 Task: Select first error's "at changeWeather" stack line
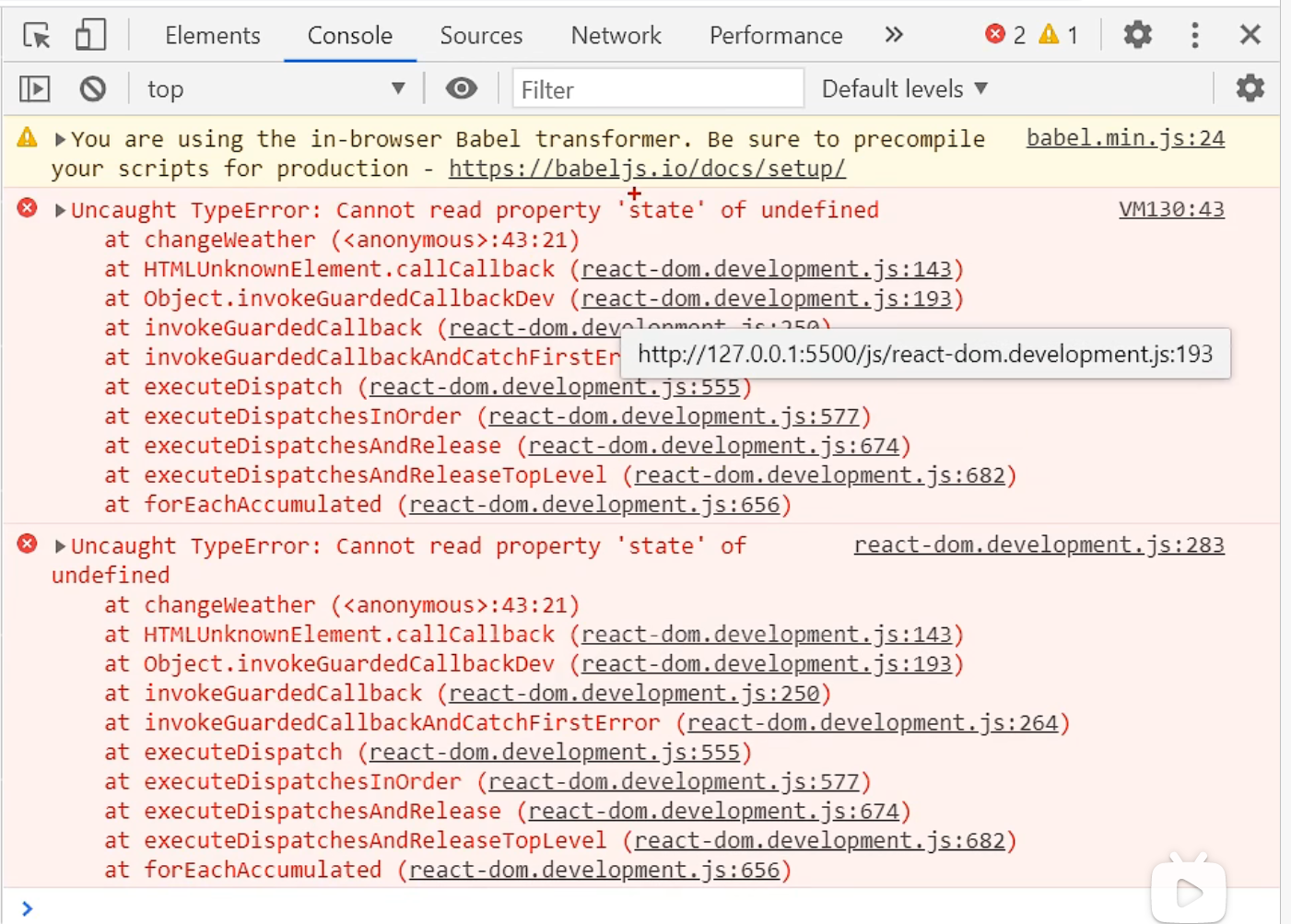click(x=342, y=240)
